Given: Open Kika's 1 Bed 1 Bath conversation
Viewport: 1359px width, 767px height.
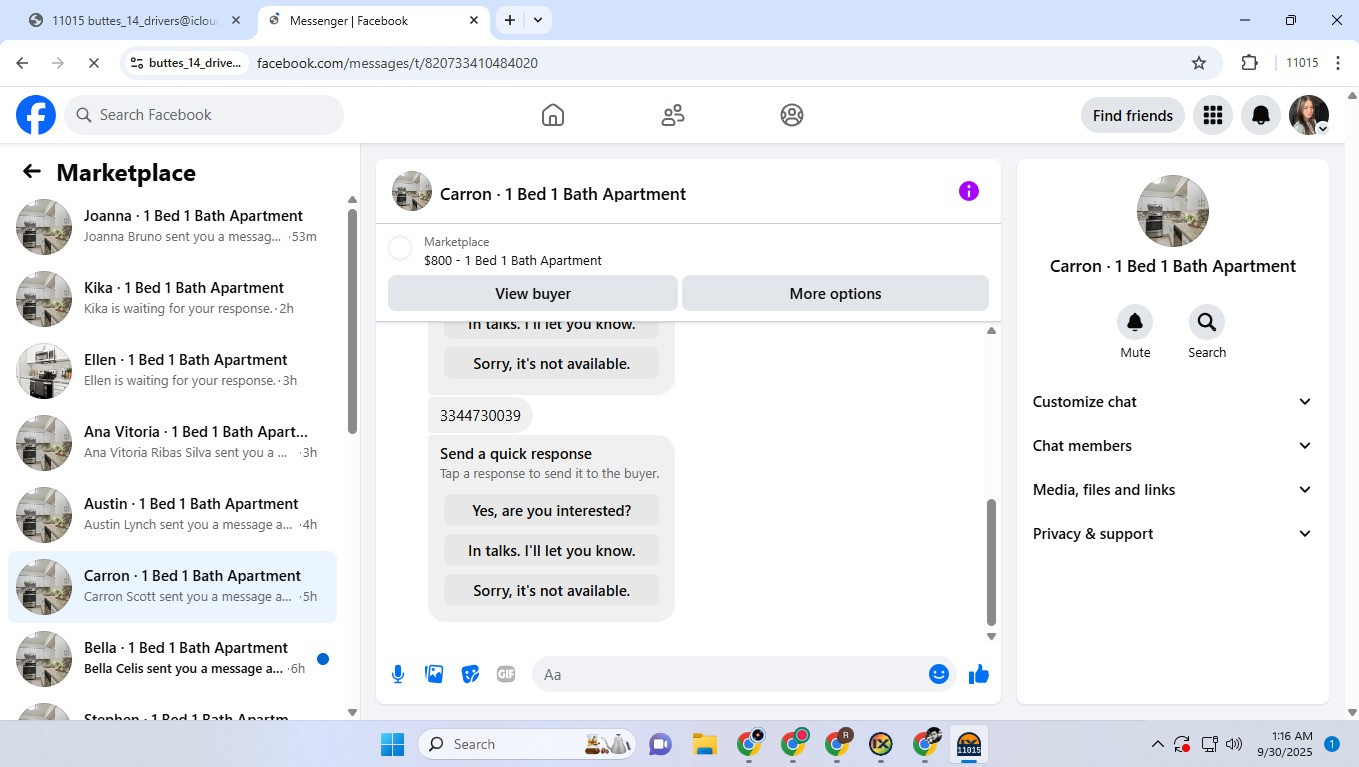Looking at the screenshot, I should click(x=172, y=298).
